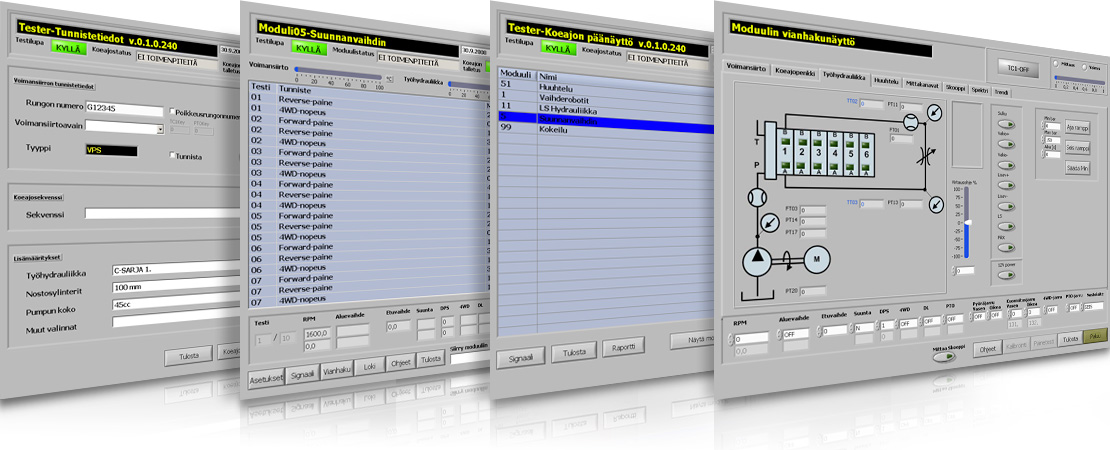Open the Skooppi tab

[x=956, y=87]
